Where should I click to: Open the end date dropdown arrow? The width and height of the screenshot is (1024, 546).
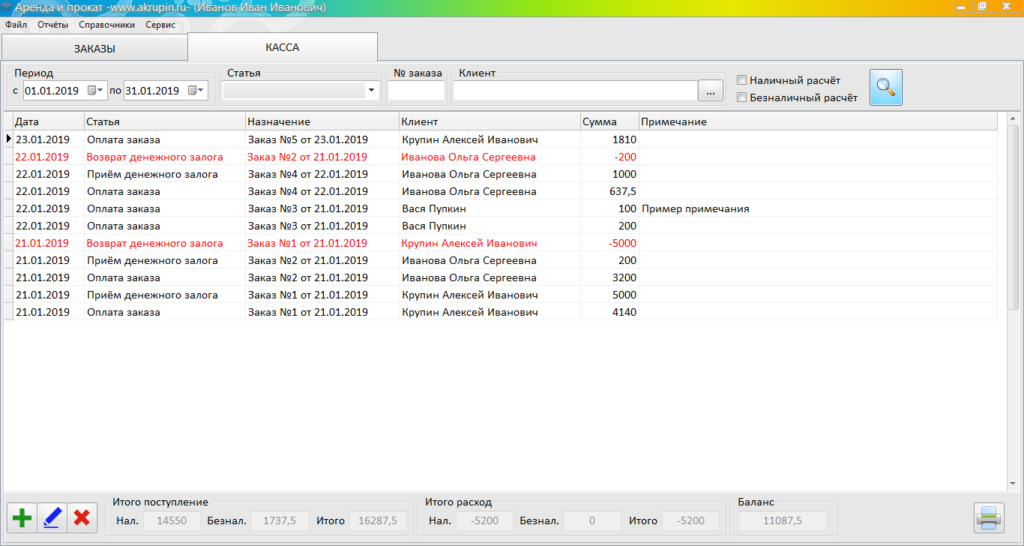click(202, 91)
